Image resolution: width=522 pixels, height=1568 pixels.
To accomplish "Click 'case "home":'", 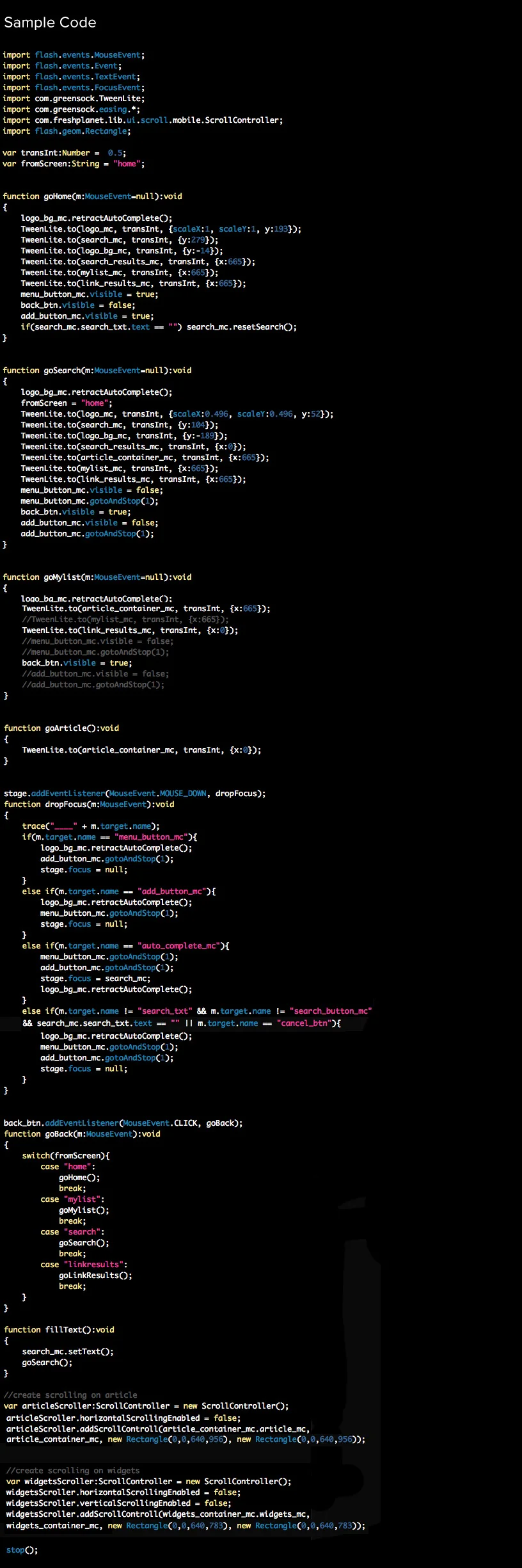I will [68, 1167].
